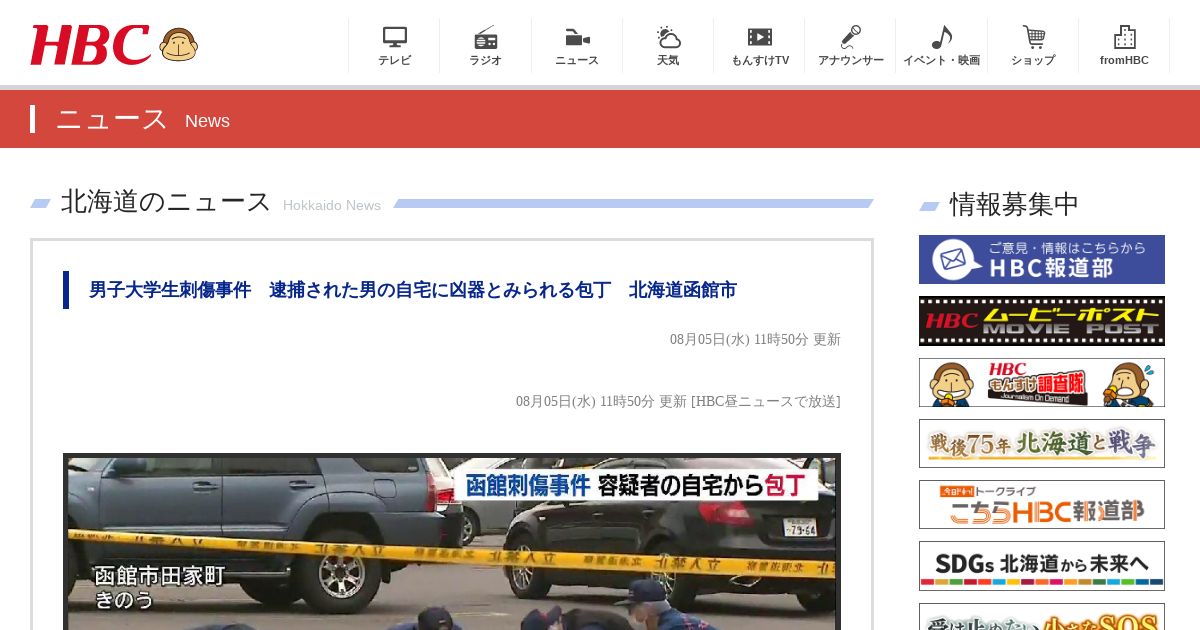Open the HBC もんすけ調査隊 banner
The height and width of the screenshot is (630, 1200).
point(1042,383)
